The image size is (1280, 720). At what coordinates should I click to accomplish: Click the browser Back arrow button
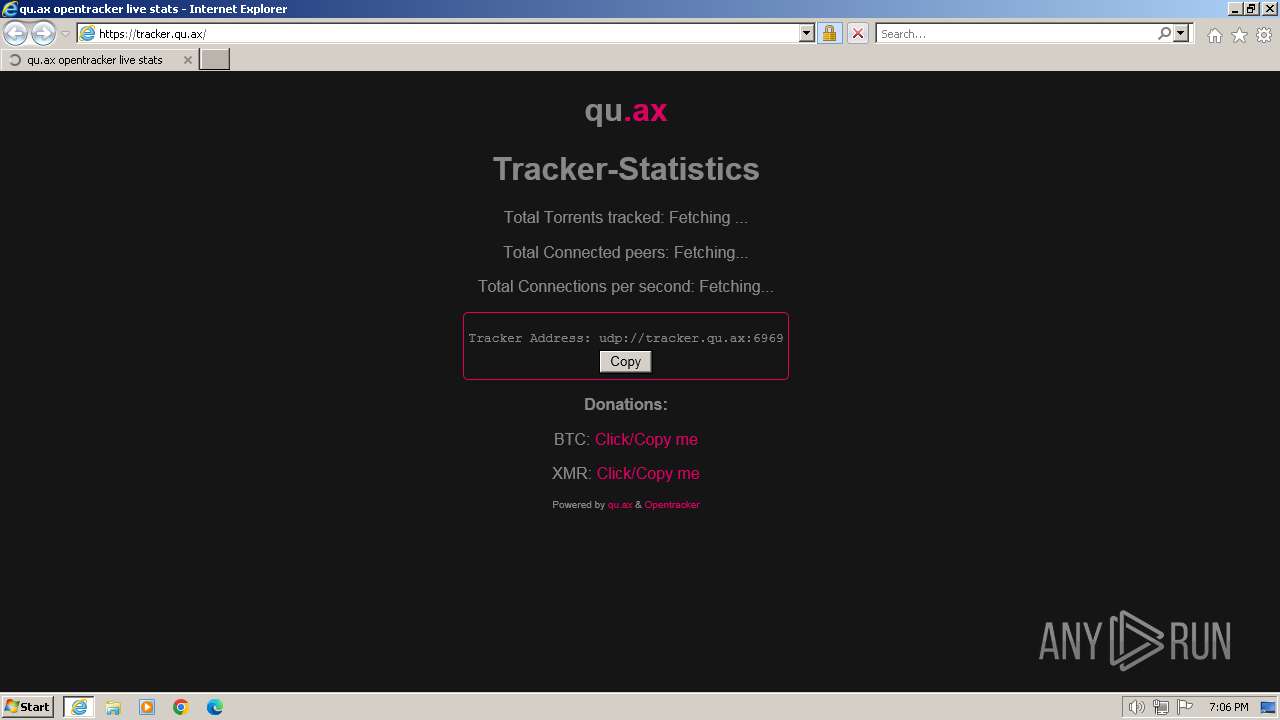point(16,33)
